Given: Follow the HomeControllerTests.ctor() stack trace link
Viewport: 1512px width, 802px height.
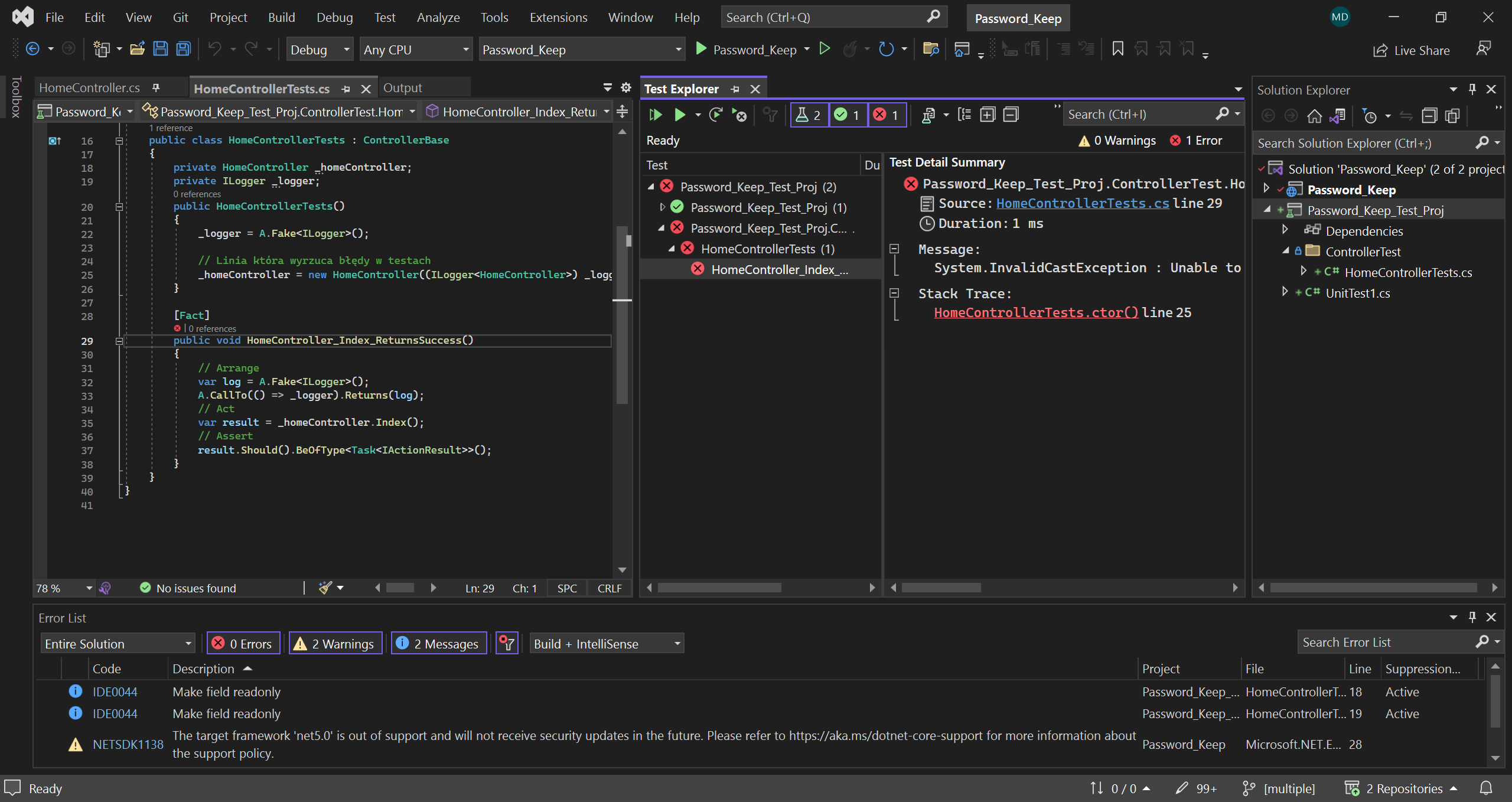Looking at the screenshot, I should click(x=1036, y=312).
